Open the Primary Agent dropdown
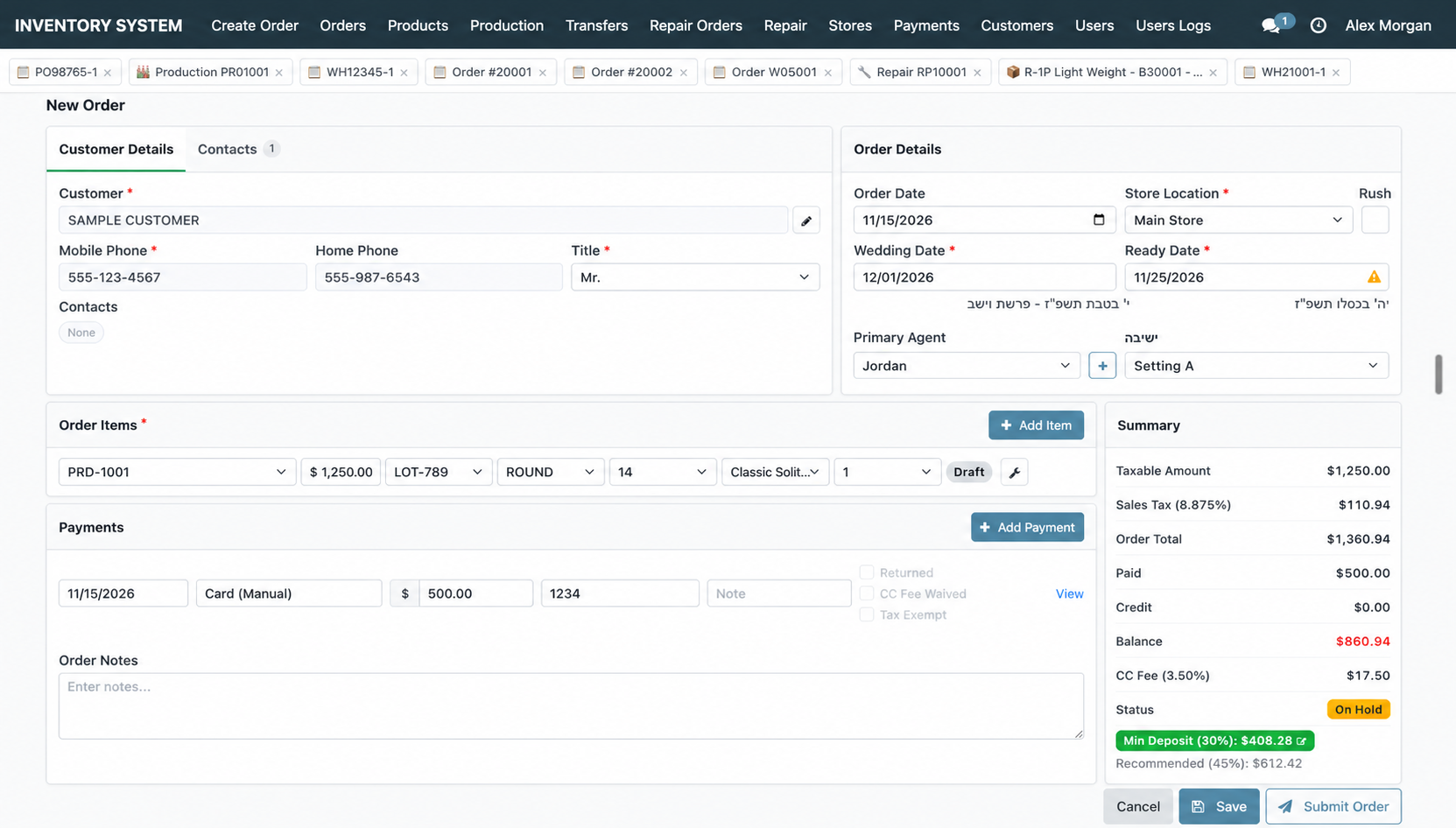 (x=967, y=366)
